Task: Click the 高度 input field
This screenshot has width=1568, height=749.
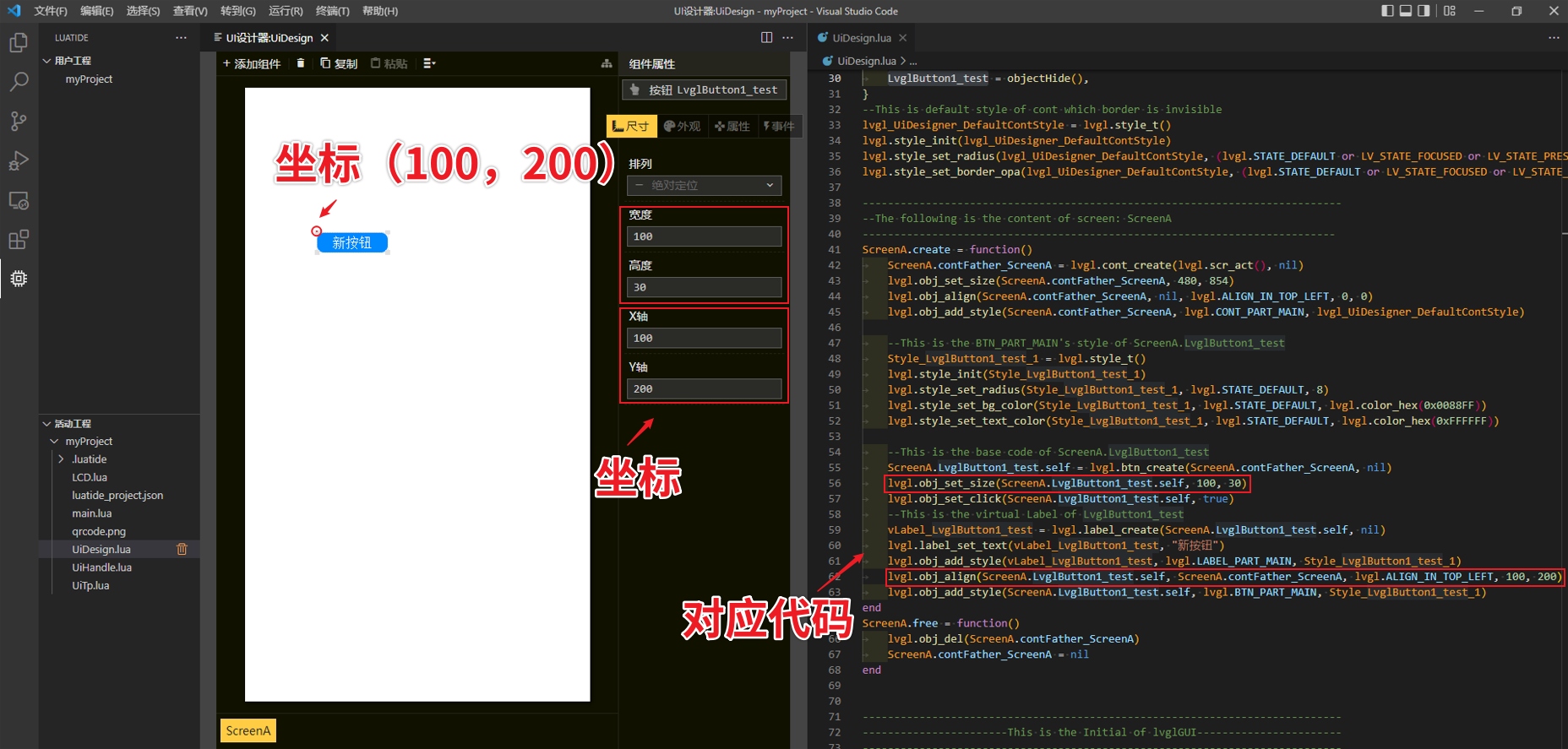Action: point(704,287)
